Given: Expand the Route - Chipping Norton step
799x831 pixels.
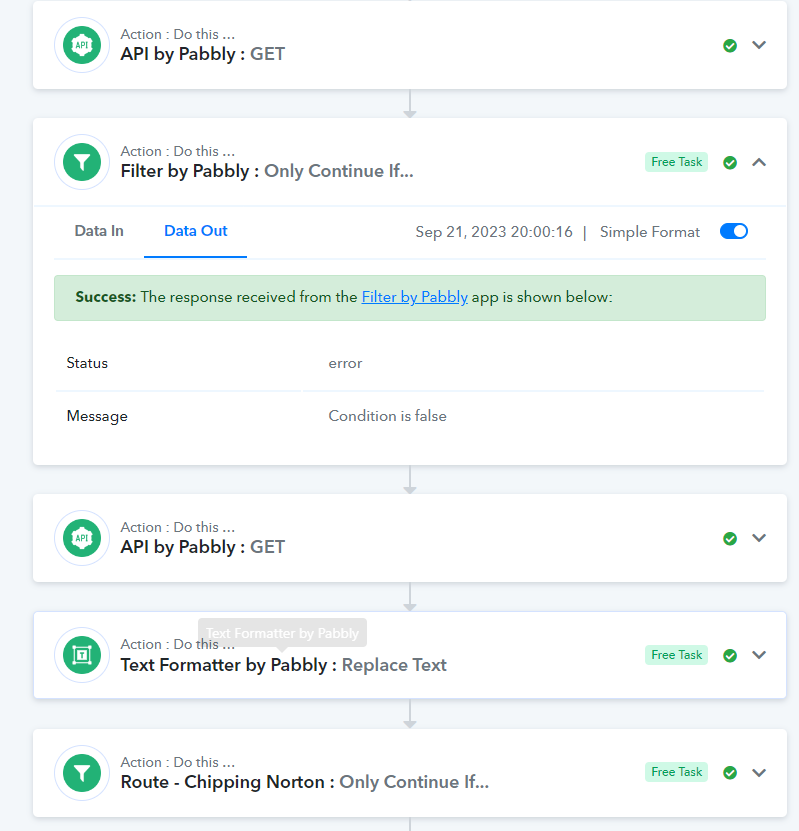Looking at the screenshot, I should (x=759, y=773).
